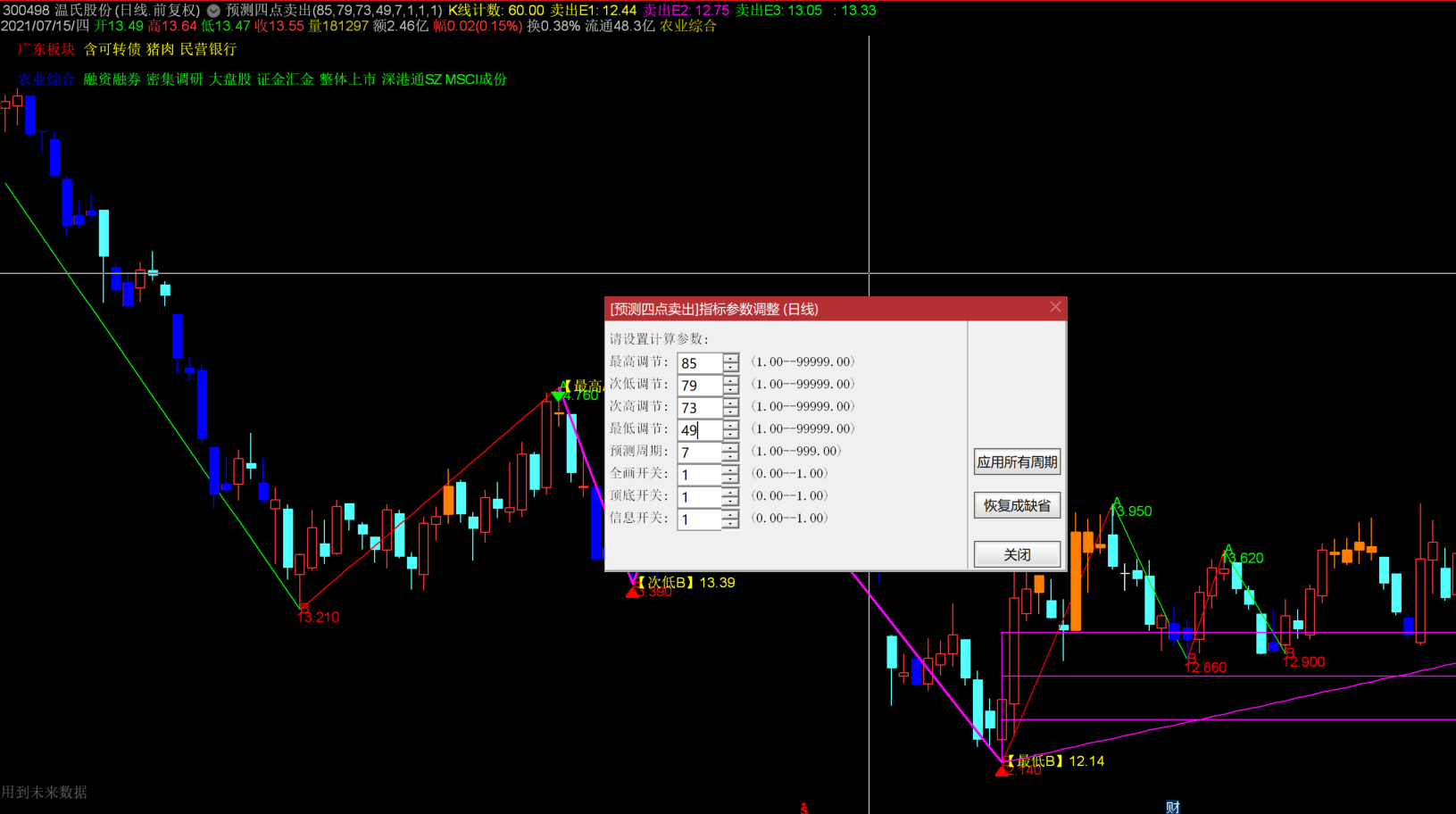
Task: Open the 猪肉 concept tag
Action: tap(161, 49)
